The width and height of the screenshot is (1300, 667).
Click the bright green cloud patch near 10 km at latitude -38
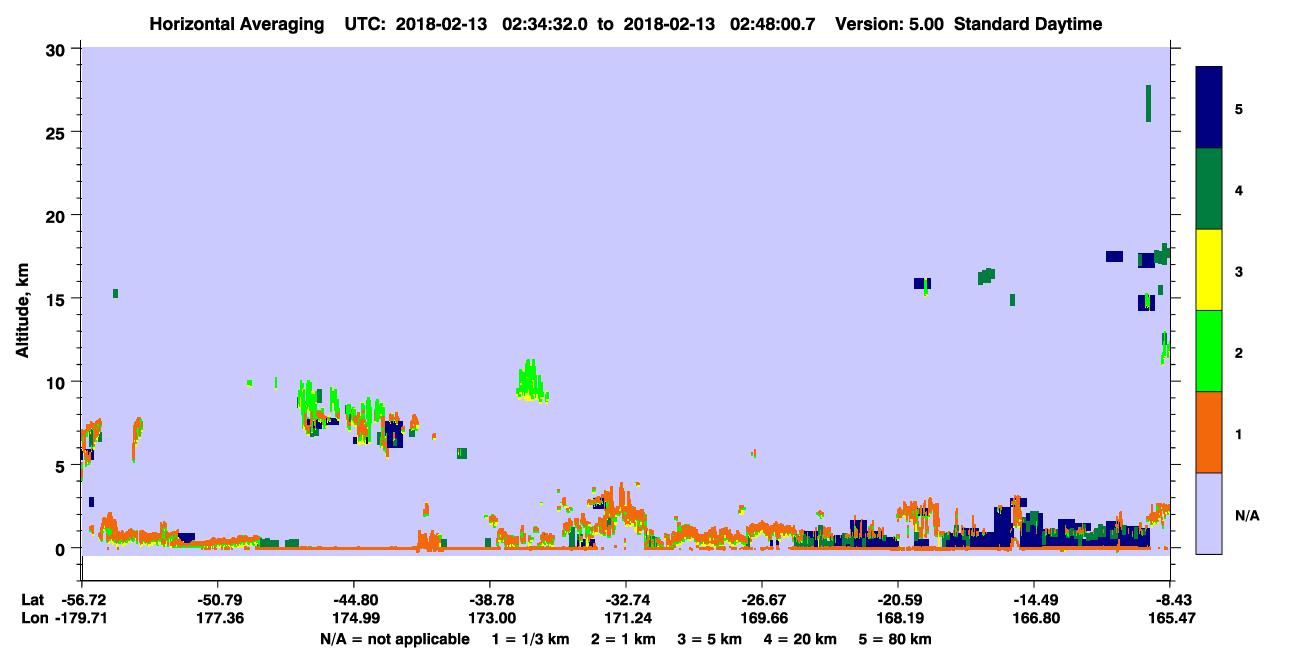tap(531, 382)
